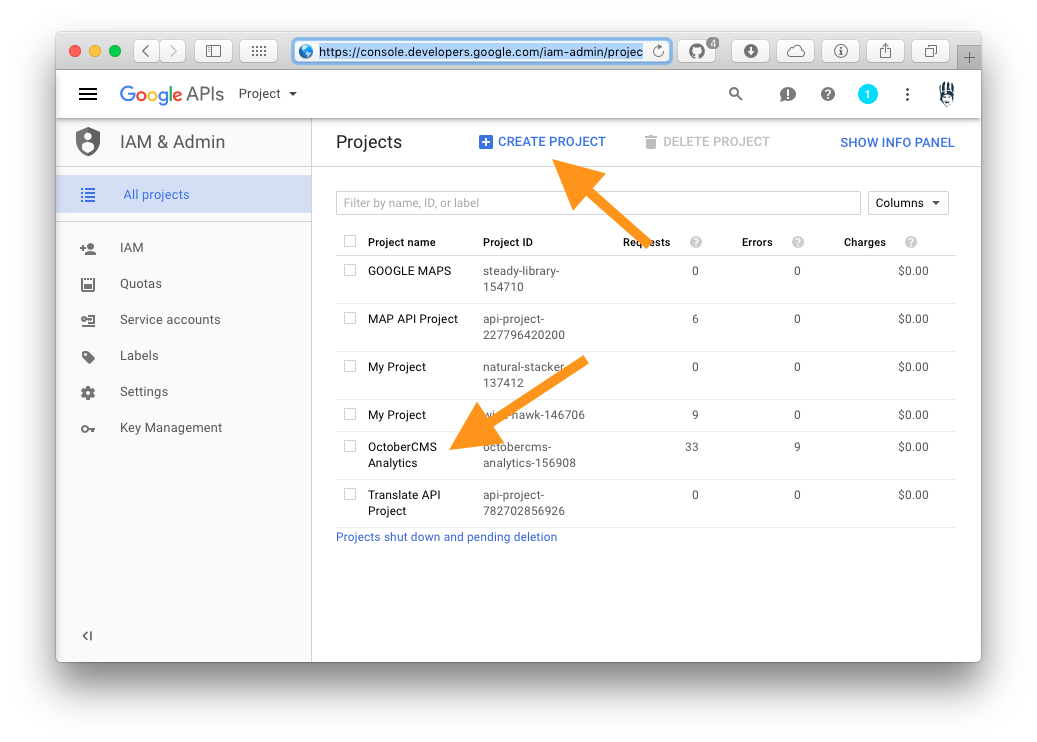Open the send feedback icon

click(x=787, y=95)
